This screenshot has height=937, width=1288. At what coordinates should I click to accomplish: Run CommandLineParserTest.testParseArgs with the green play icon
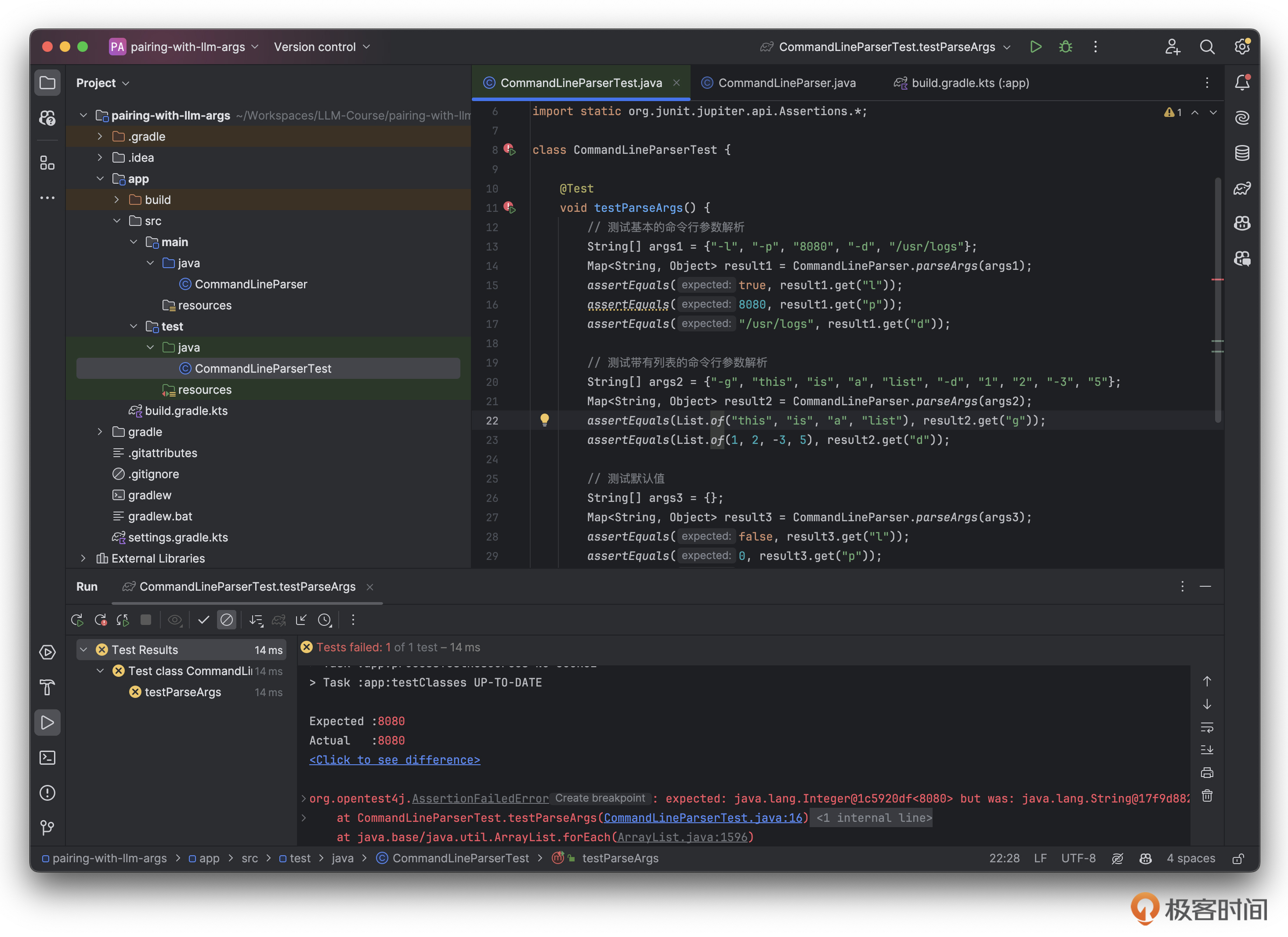point(1035,47)
